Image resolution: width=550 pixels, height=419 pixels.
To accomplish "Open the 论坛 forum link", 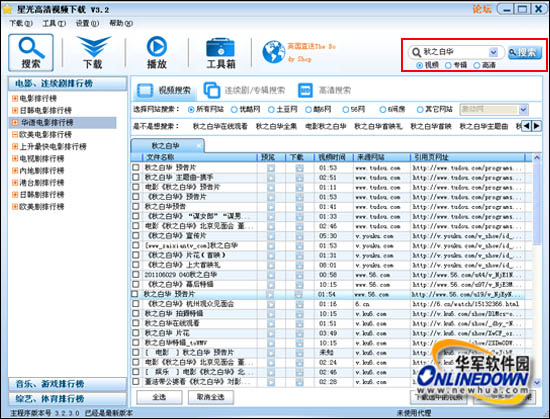I will pos(482,9).
